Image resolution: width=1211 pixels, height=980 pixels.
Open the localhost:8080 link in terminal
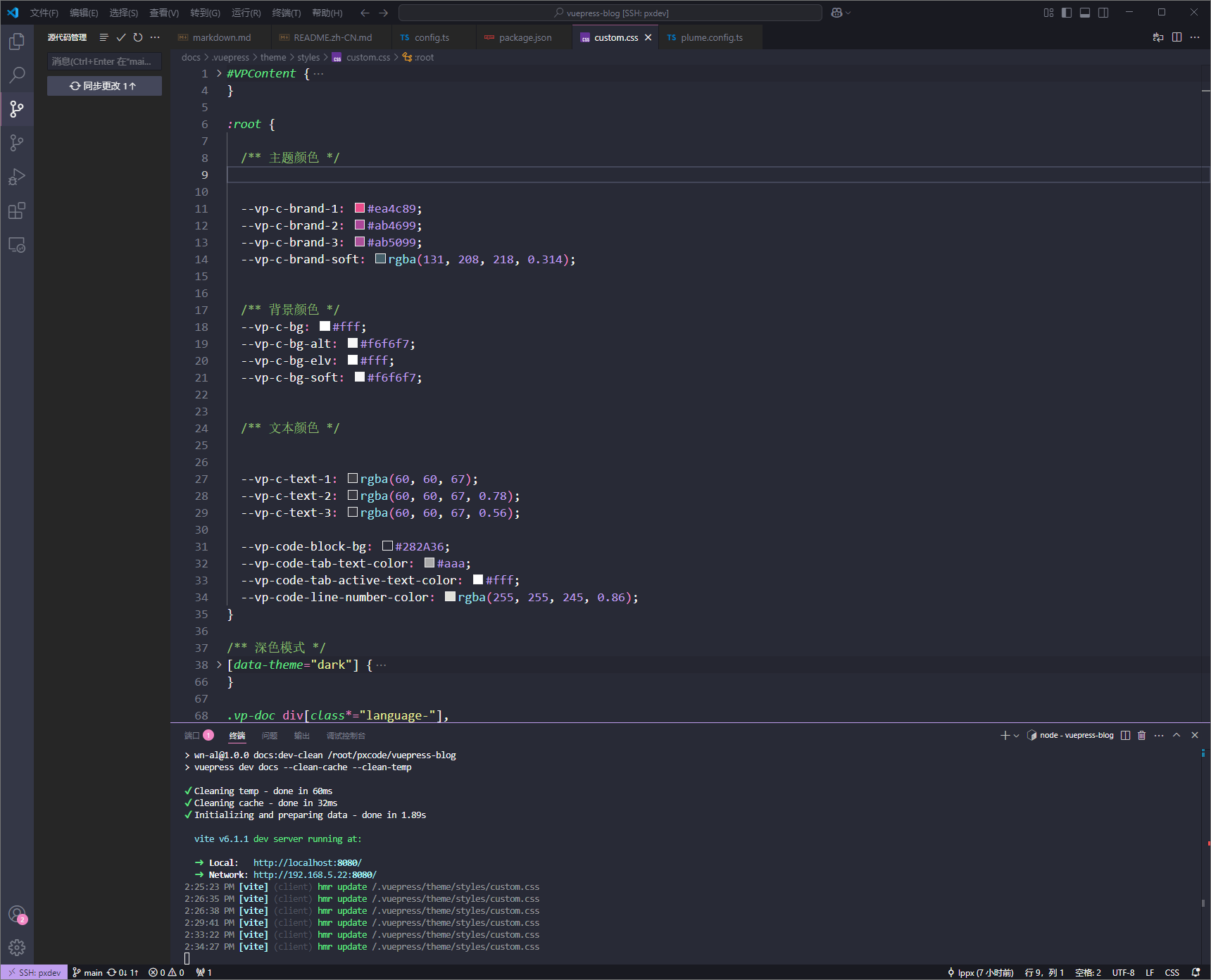point(308,862)
